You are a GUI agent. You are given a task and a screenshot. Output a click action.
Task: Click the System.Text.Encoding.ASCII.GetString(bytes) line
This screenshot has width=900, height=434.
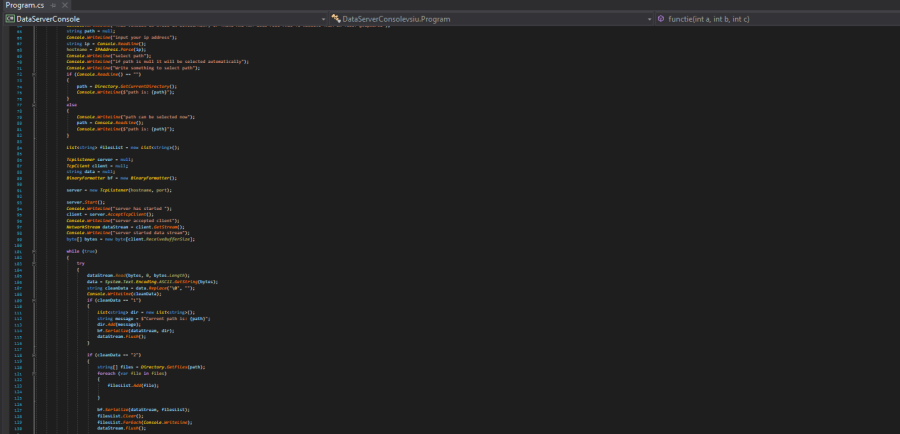pos(152,282)
